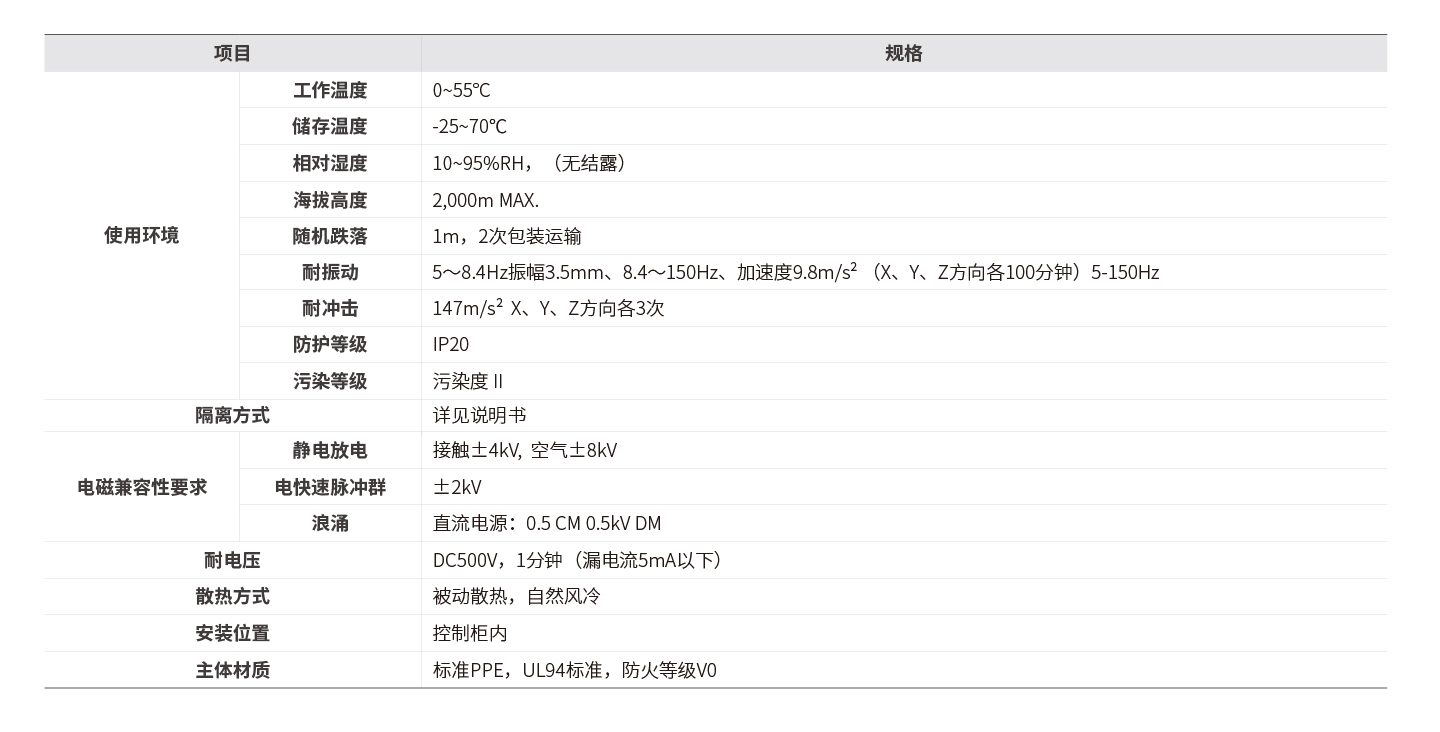Image resolution: width=1440 pixels, height=732 pixels.
Task: Select the 防护等级 row label
Action: coord(330,344)
